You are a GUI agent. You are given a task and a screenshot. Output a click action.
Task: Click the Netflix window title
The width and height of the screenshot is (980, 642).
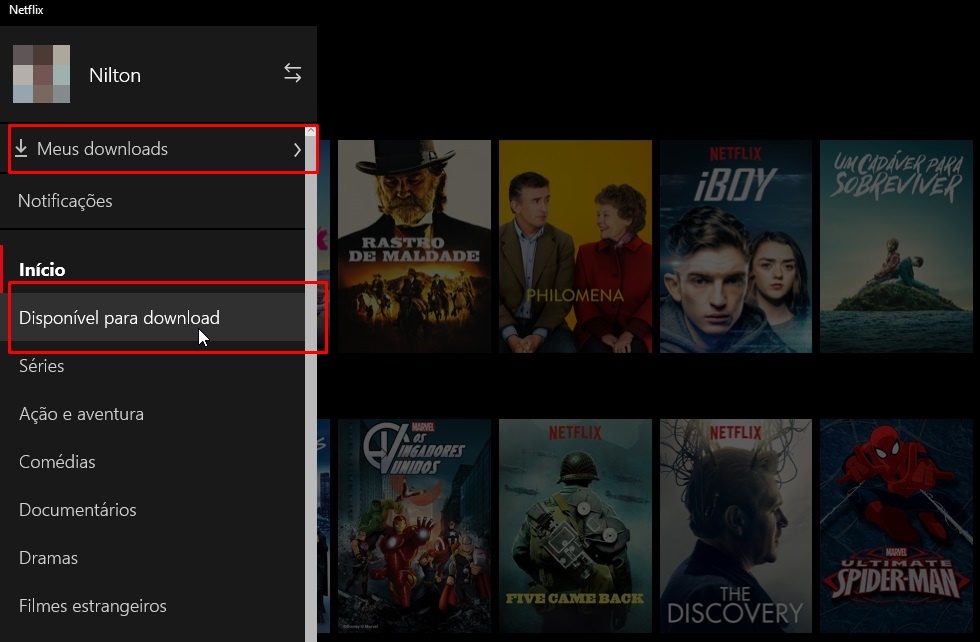pyautogui.click(x=26, y=10)
